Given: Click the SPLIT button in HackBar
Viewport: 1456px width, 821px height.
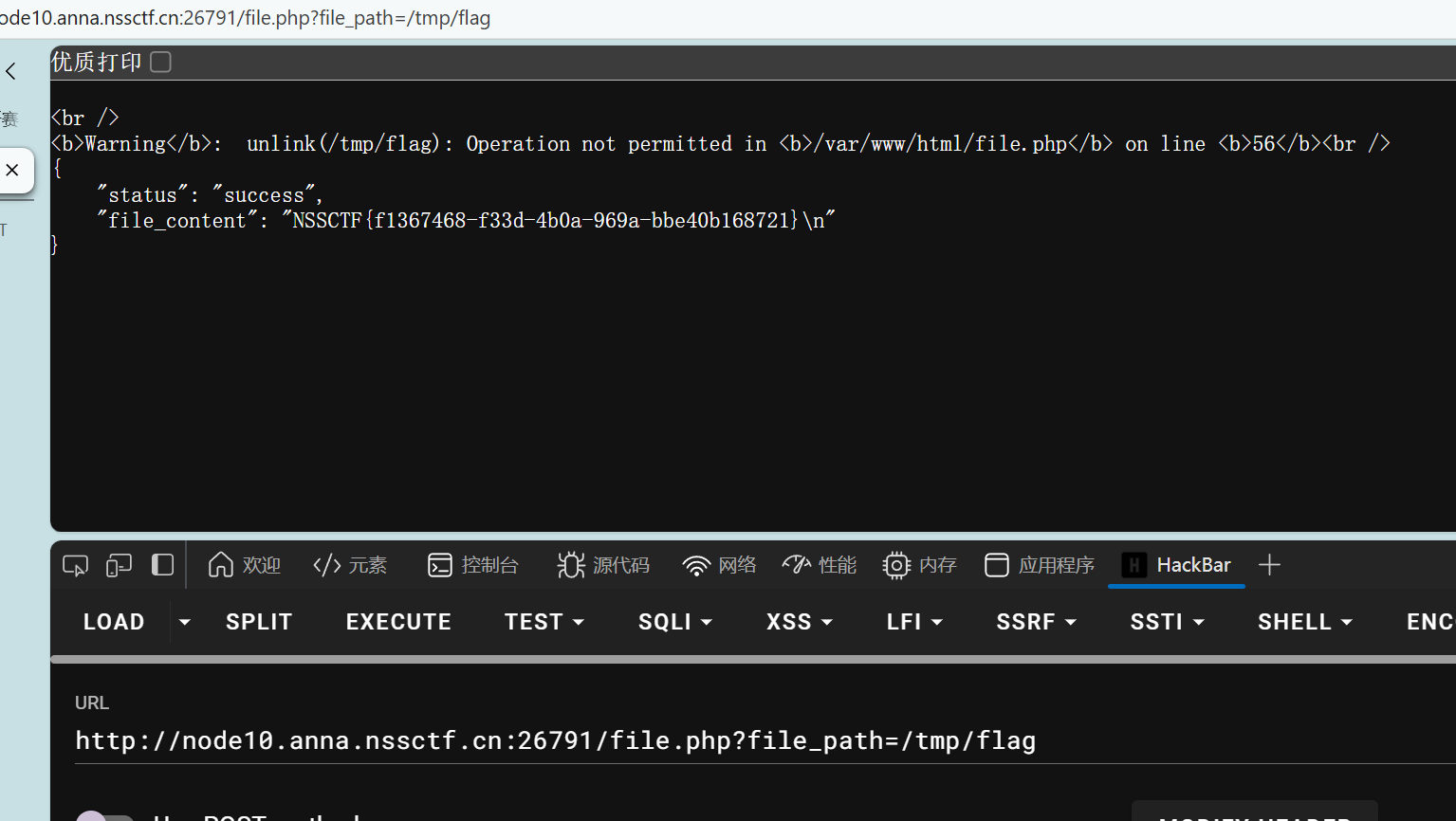Looking at the screenshot, I should click(259, 622).
